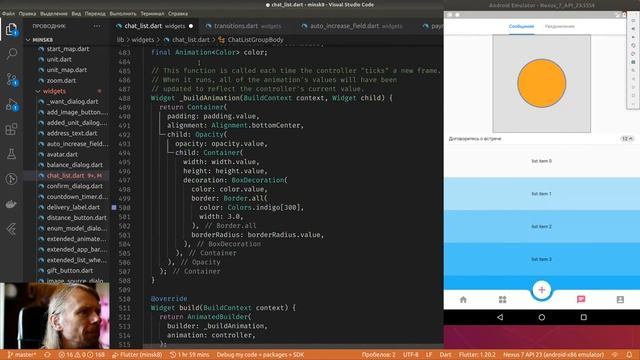Open the LF end-of-line selector
Image resolution: width=640 pixels, height=360 pixels.
(429, 355)
